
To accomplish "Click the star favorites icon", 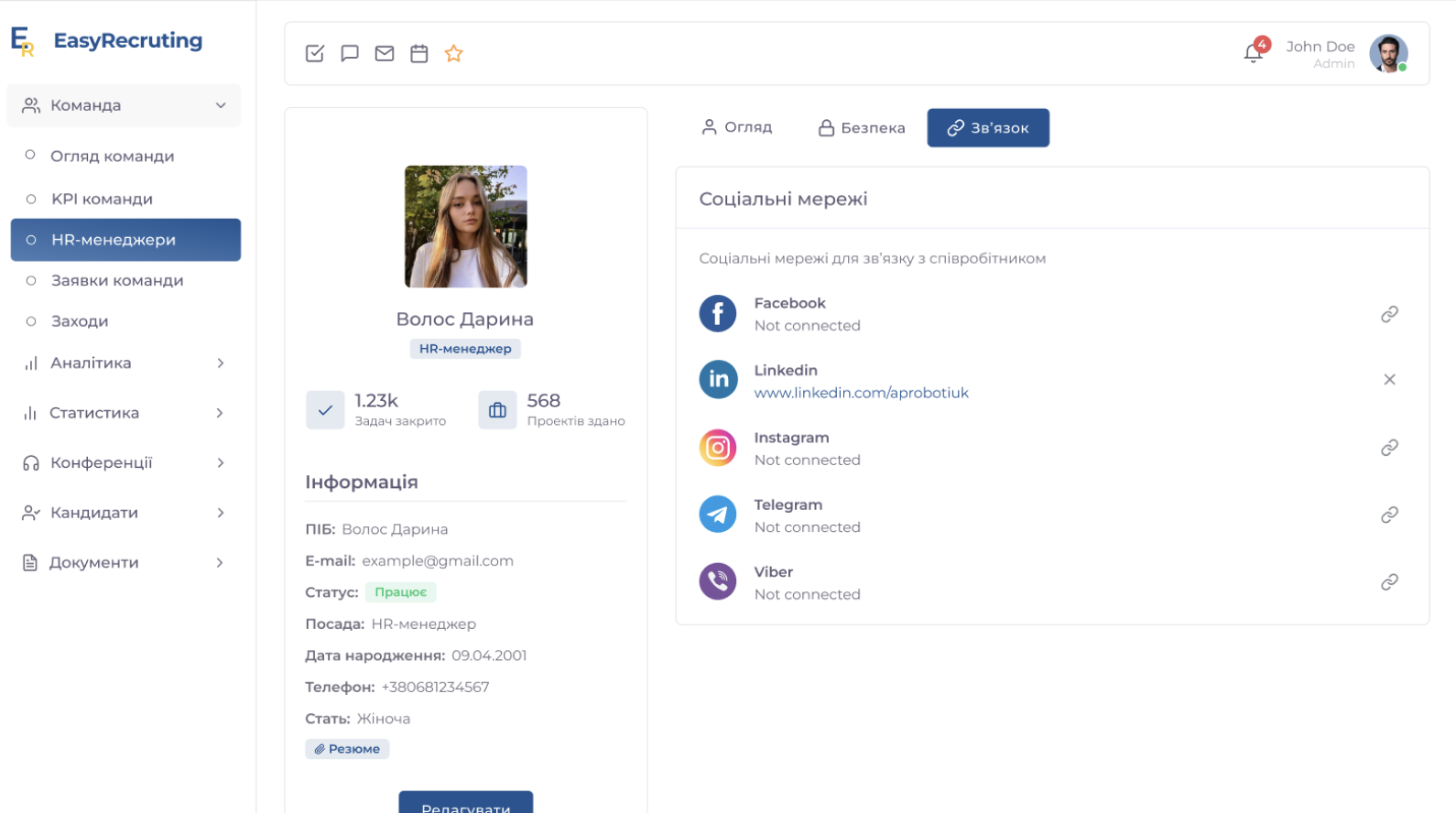I will pos(454,53).
